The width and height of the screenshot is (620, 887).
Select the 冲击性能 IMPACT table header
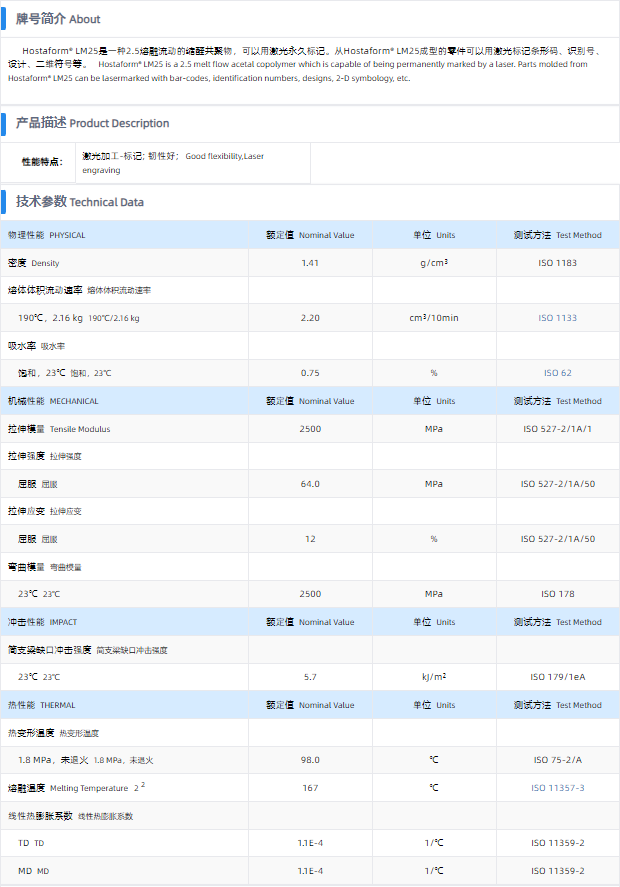(x=42, y=622)
